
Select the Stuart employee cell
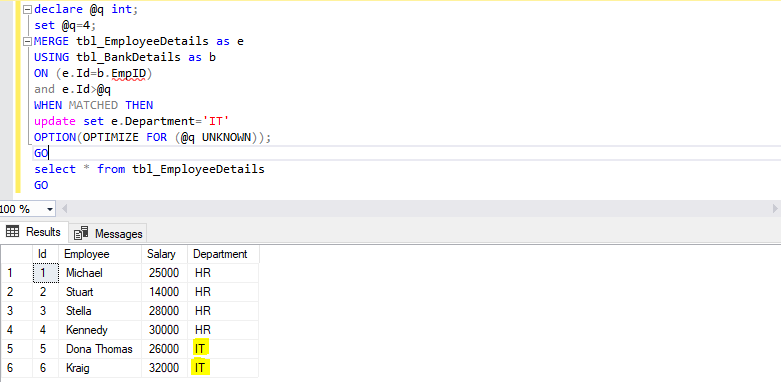(100, 292)
